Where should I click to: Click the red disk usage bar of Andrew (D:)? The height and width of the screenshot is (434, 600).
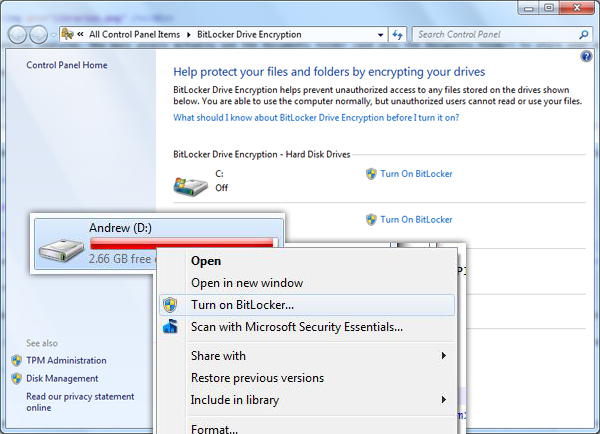pos(183,243)
